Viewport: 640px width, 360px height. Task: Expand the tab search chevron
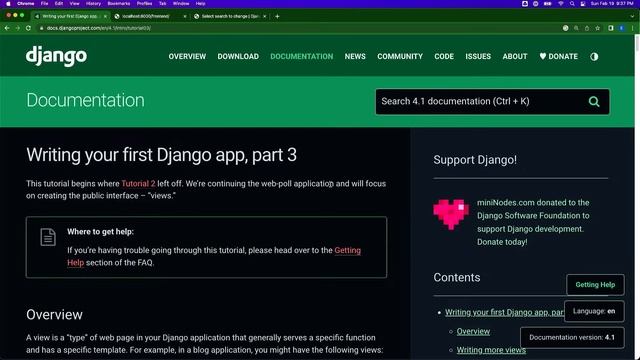pyautogui.click(x=632, y=16)
